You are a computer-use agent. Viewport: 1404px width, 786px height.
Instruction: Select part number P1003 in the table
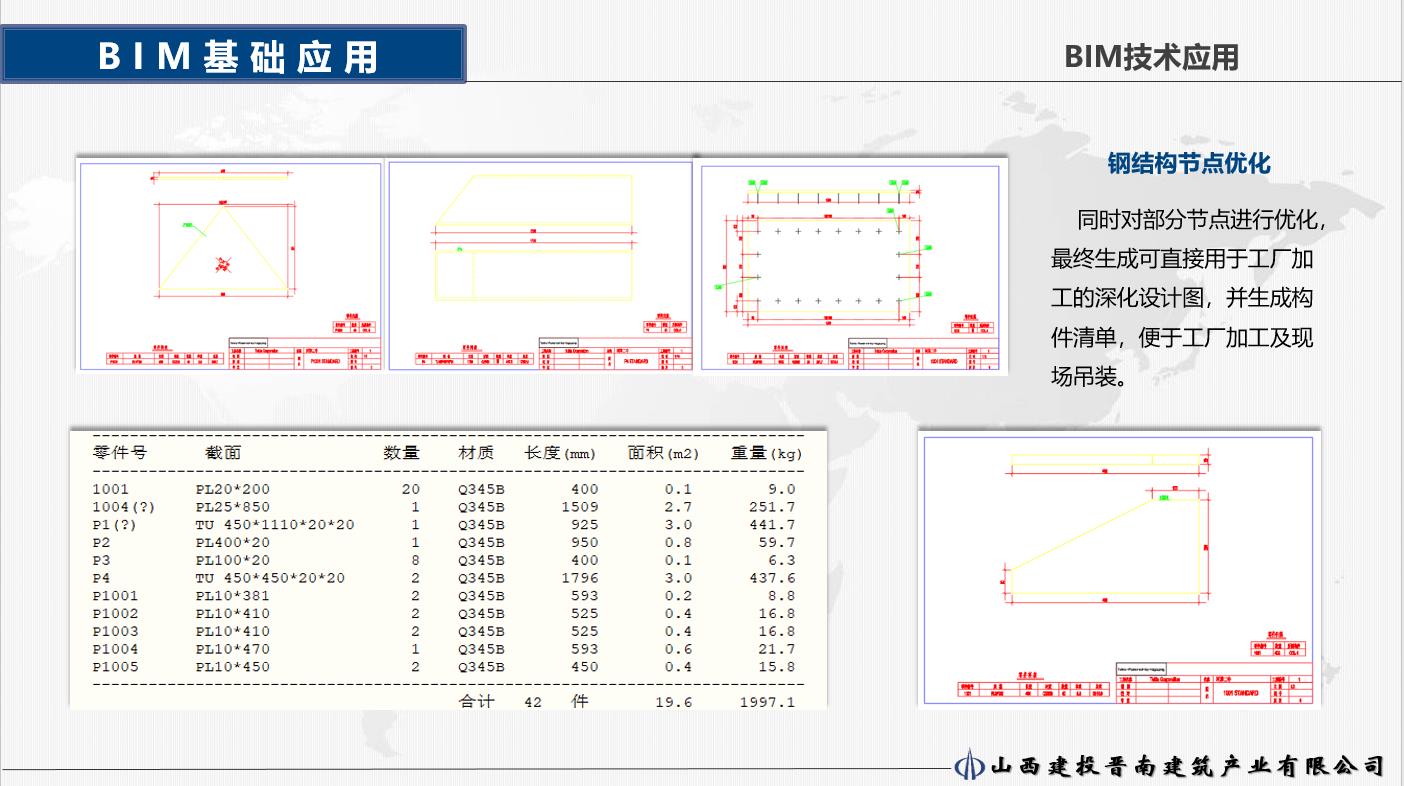tap(115, 631)
